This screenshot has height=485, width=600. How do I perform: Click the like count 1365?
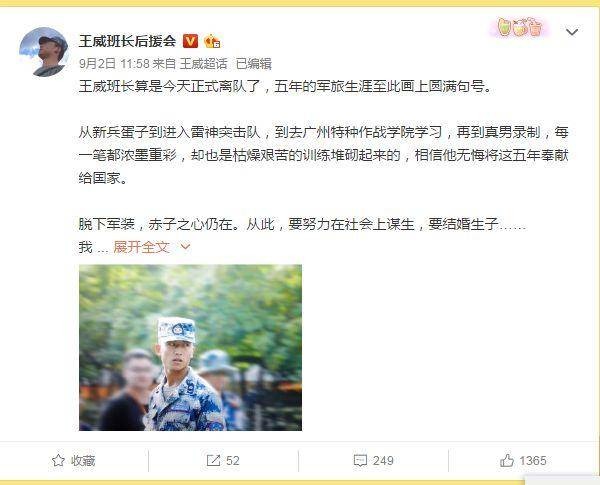coord(533,461)
